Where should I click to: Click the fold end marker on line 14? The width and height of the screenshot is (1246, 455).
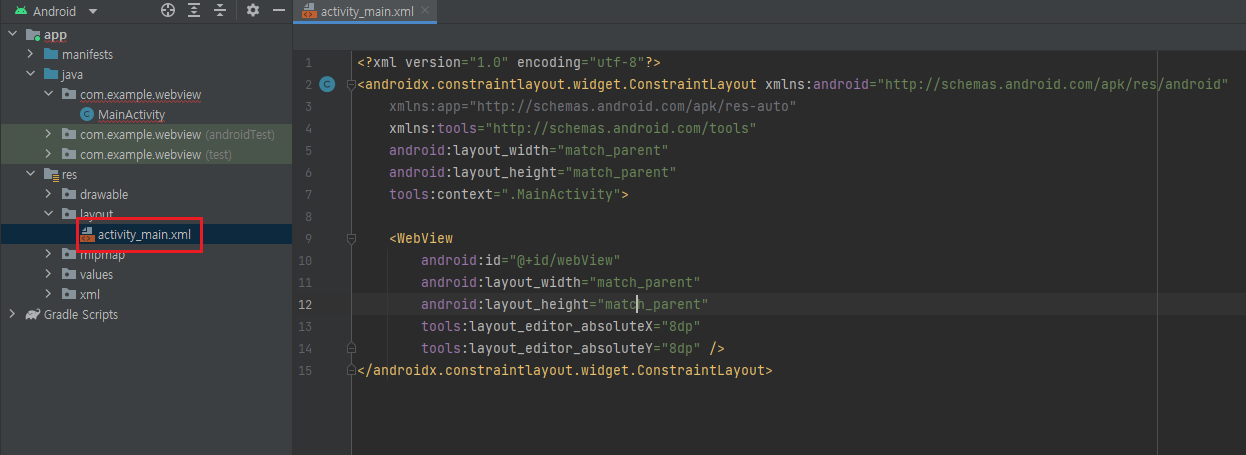click(x=351, y=348)
